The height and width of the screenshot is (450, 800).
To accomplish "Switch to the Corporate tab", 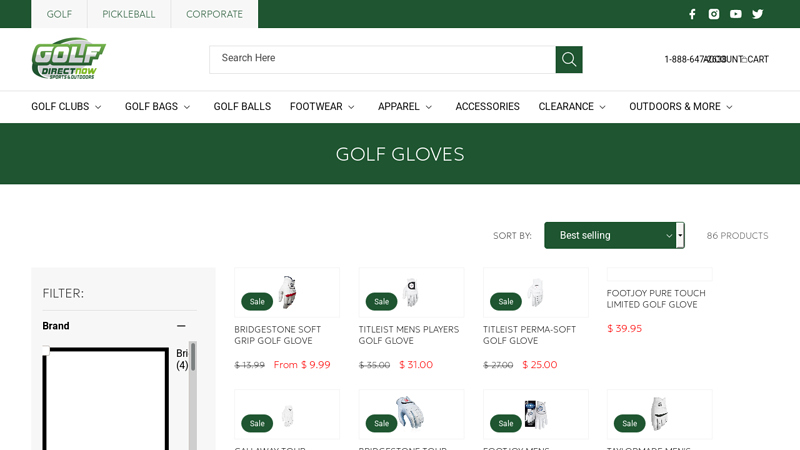I will coord(214,14).
